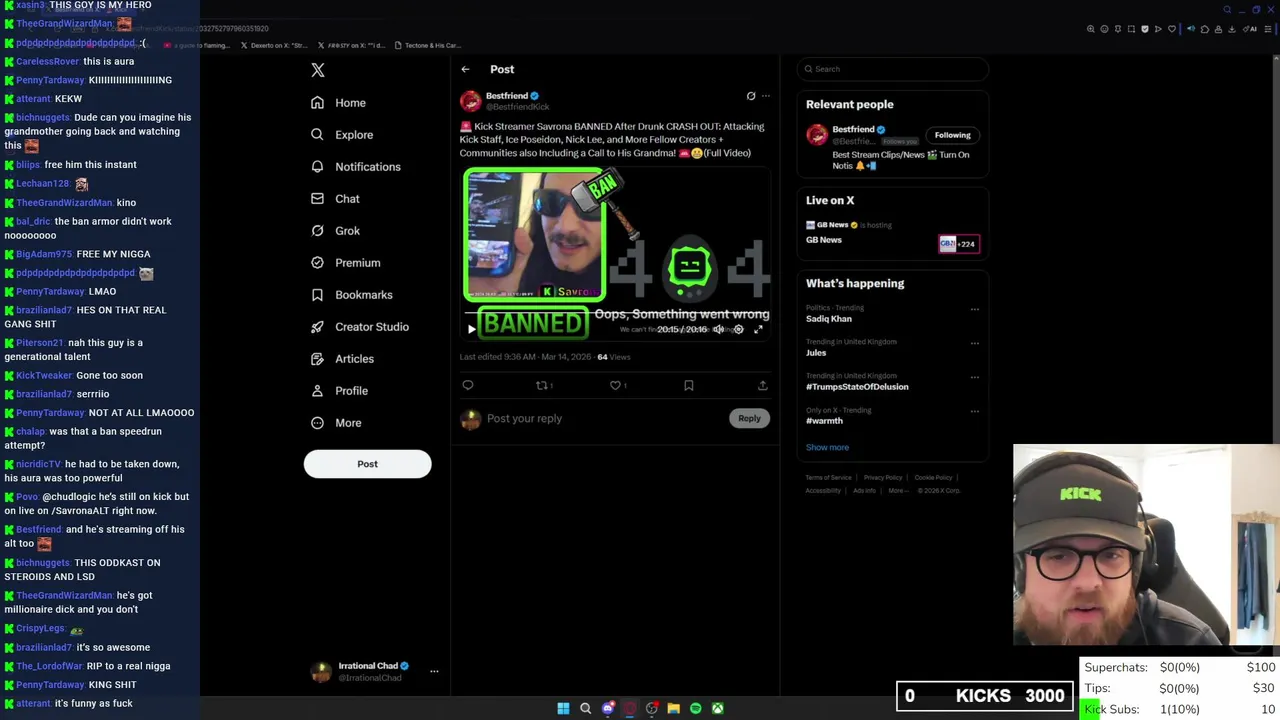Open the Cookie Policy footer link
This screenshot has width=1280, height=720.
(933, 478)
